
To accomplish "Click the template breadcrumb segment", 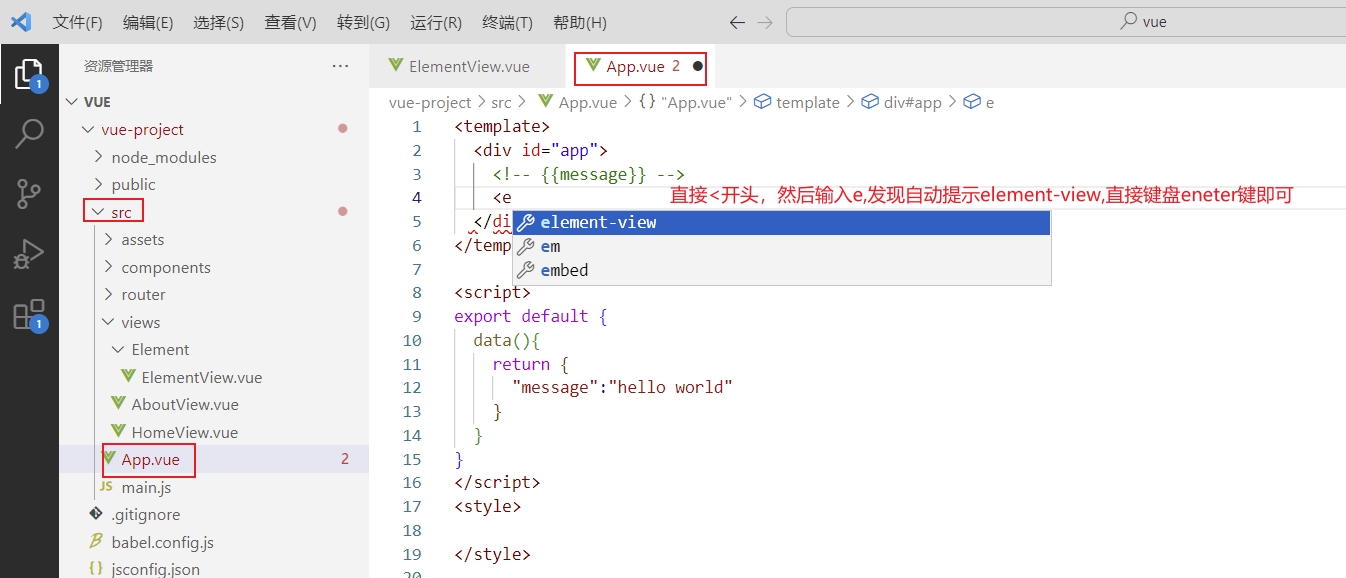I will [x=807, y=102].
